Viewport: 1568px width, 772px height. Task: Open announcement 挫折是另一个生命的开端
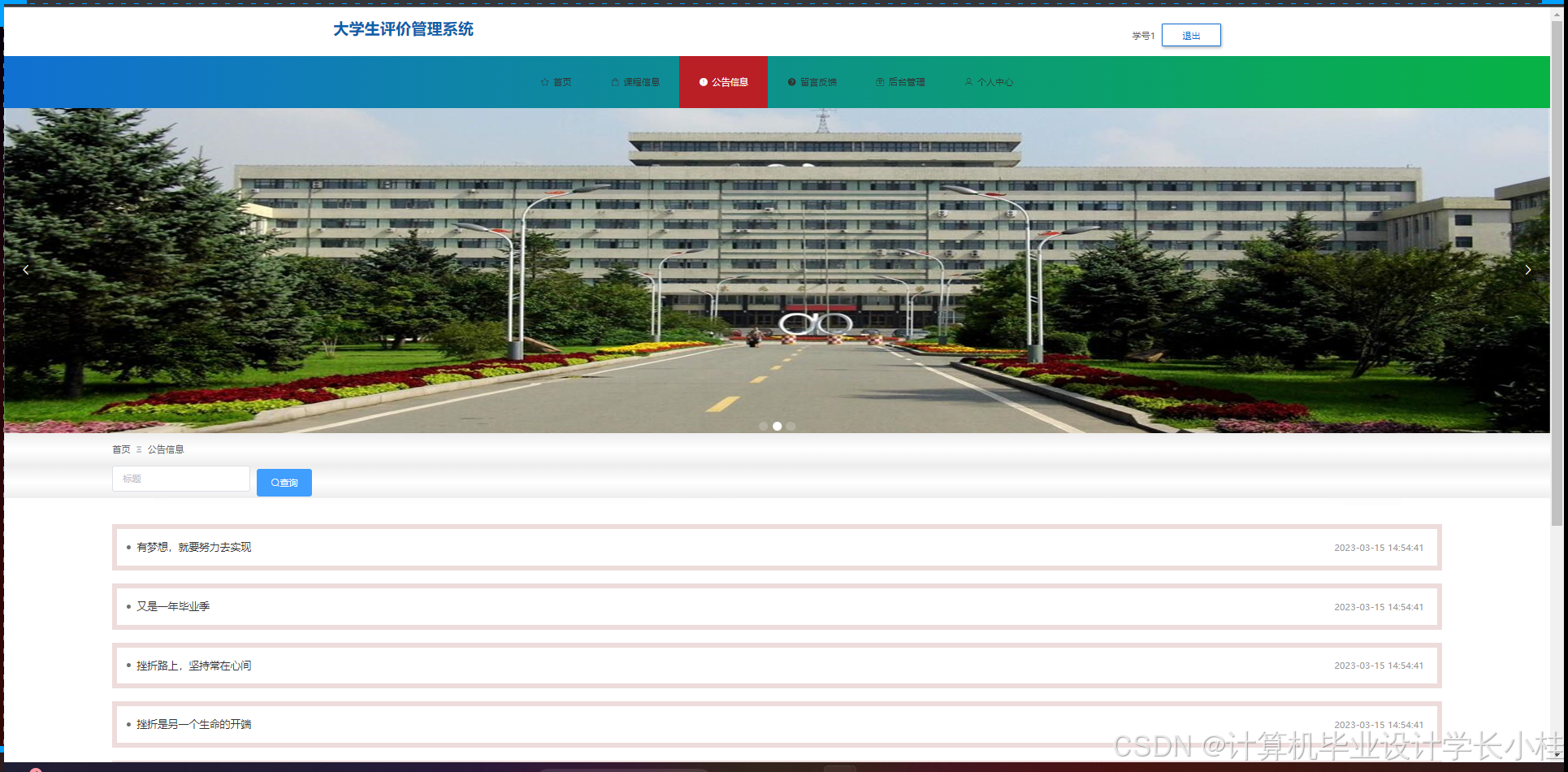tap(777, 724)
